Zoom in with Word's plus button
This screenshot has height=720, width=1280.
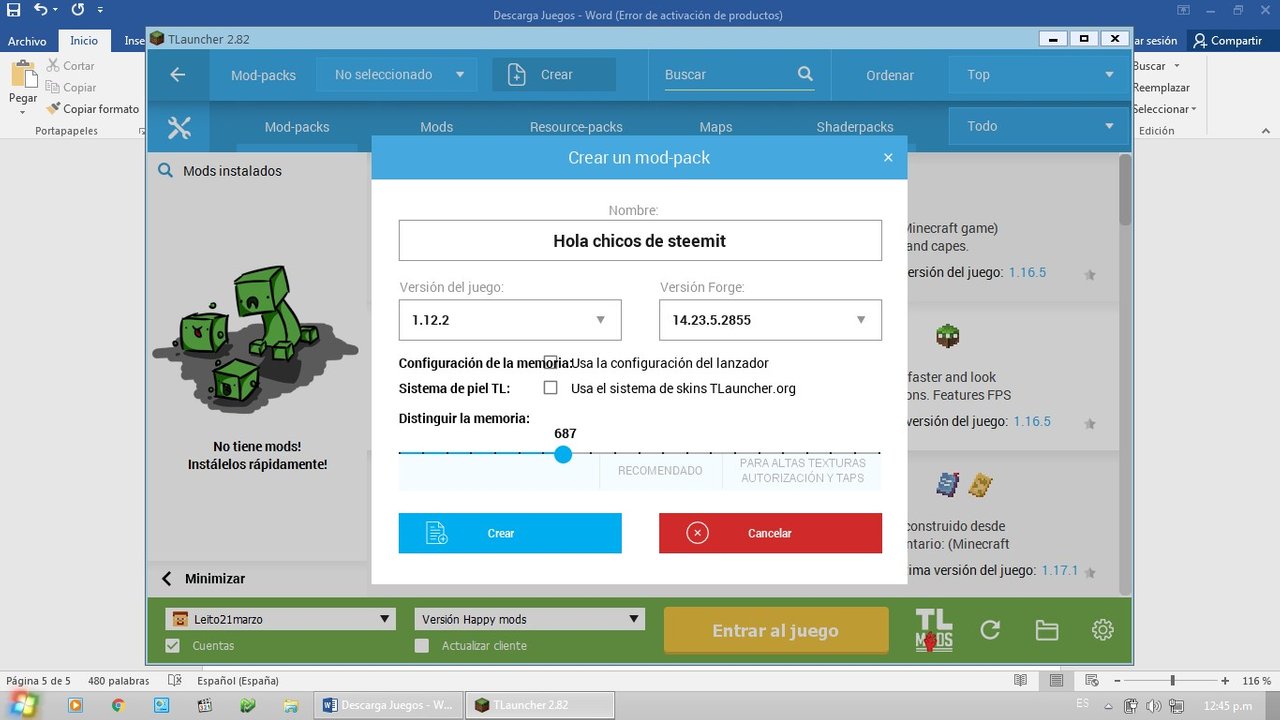click(1227, 681)
